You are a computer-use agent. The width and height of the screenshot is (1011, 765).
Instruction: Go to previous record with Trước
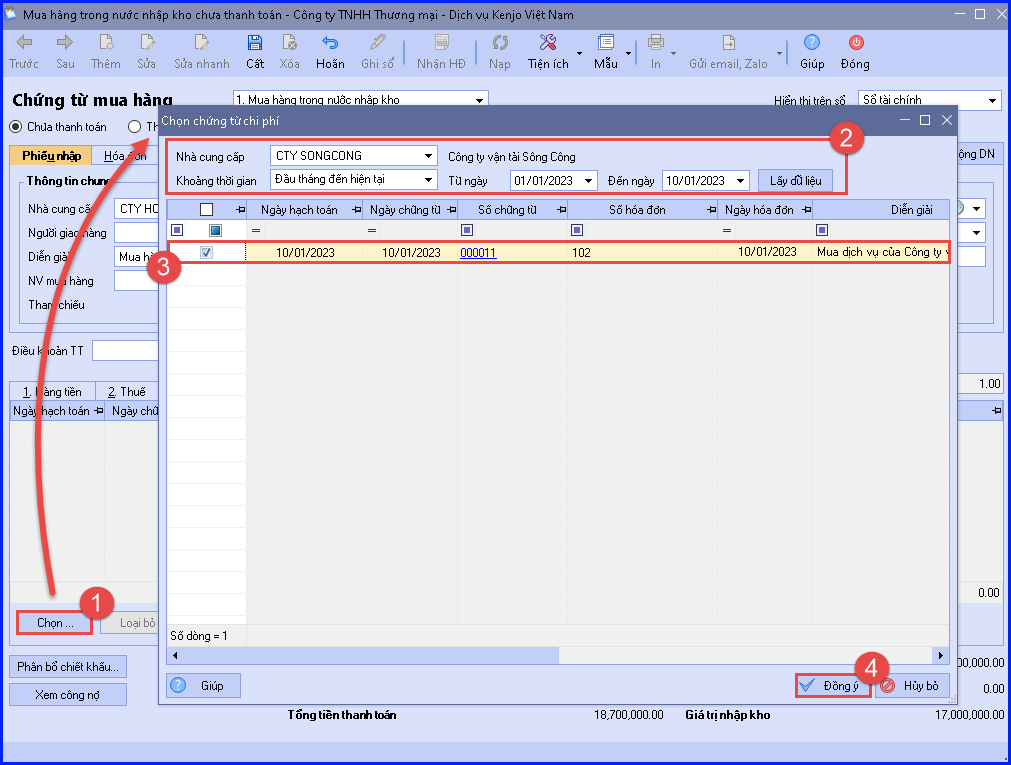(24, 52)
